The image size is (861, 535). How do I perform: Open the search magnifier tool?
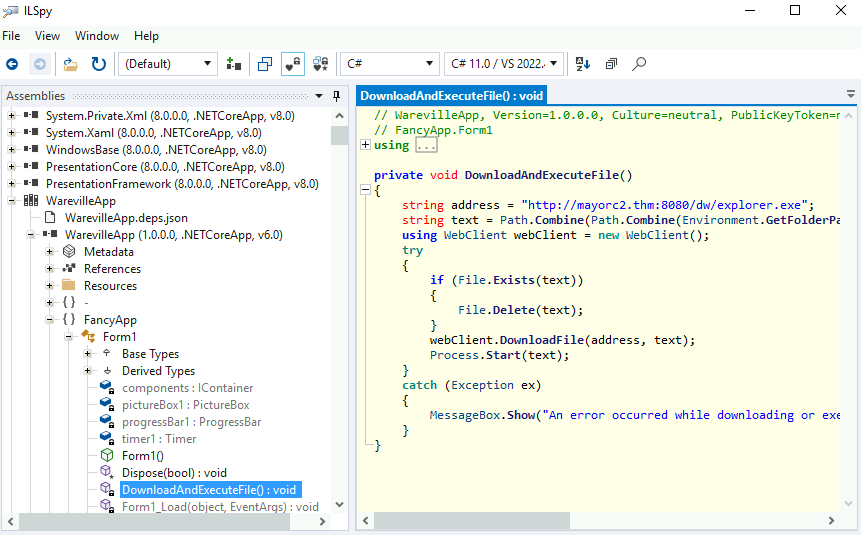pos(639,64)
